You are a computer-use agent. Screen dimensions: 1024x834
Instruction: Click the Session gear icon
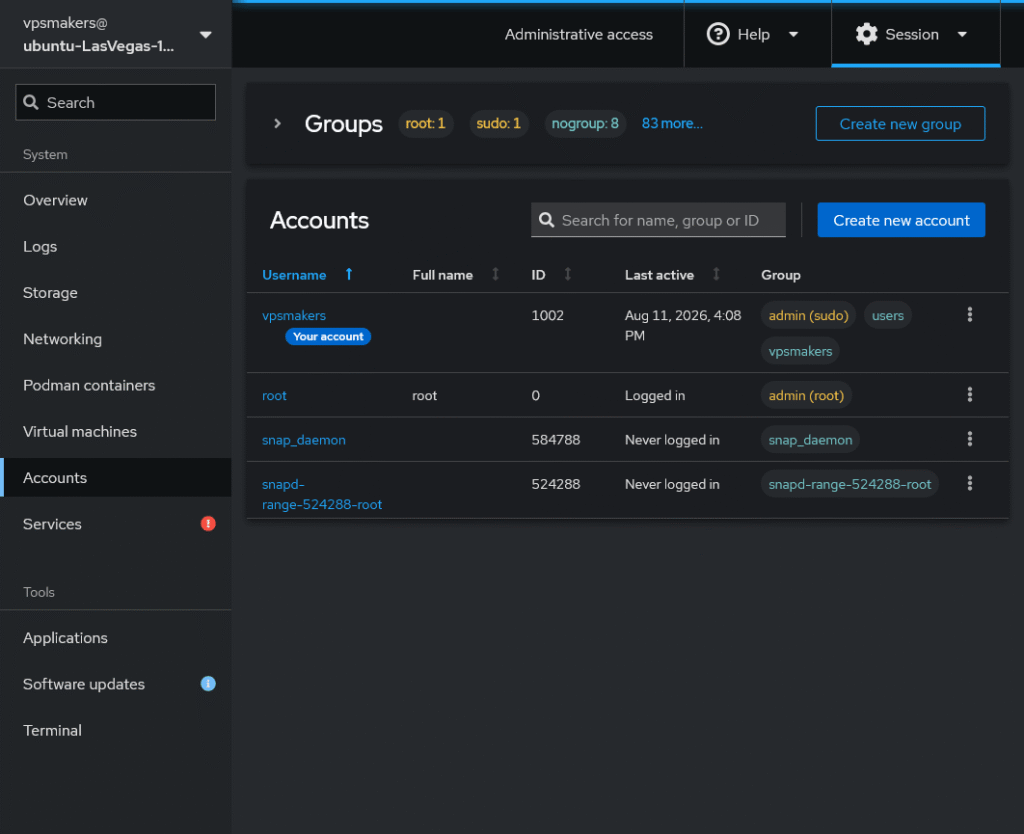coord(866,34)
